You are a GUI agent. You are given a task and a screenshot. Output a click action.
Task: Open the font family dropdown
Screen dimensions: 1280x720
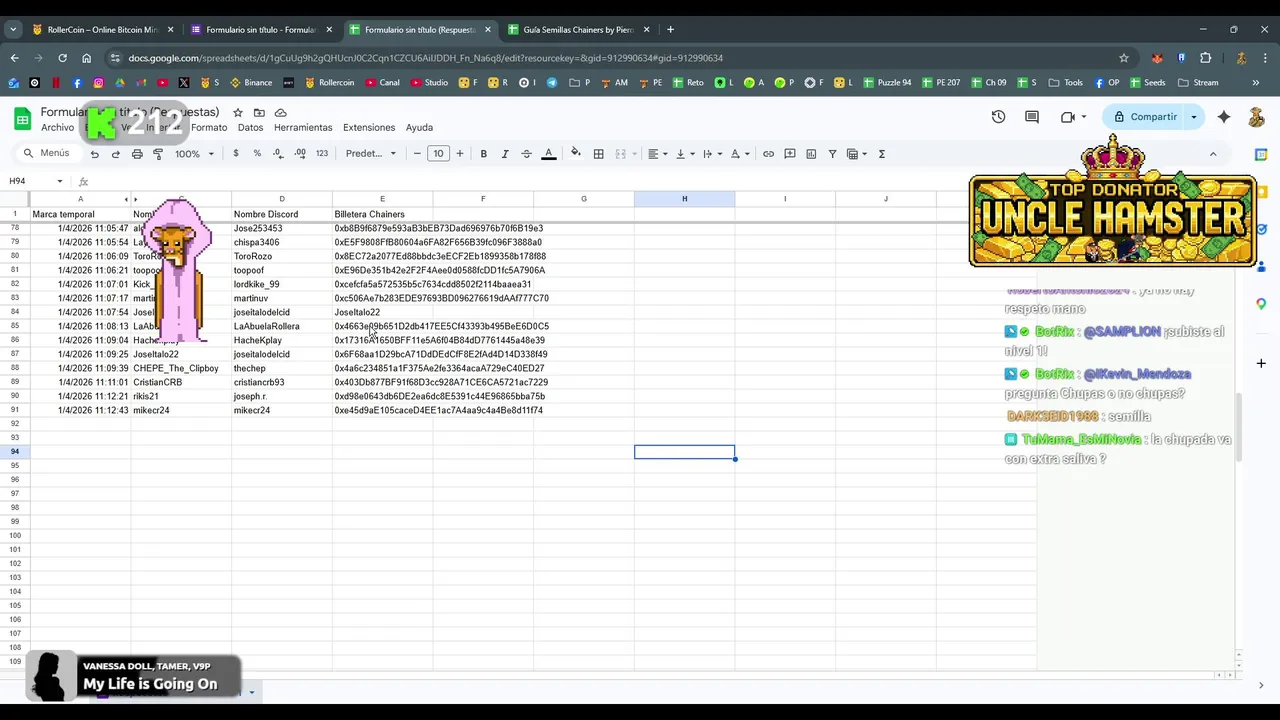(x=371, y=154)
